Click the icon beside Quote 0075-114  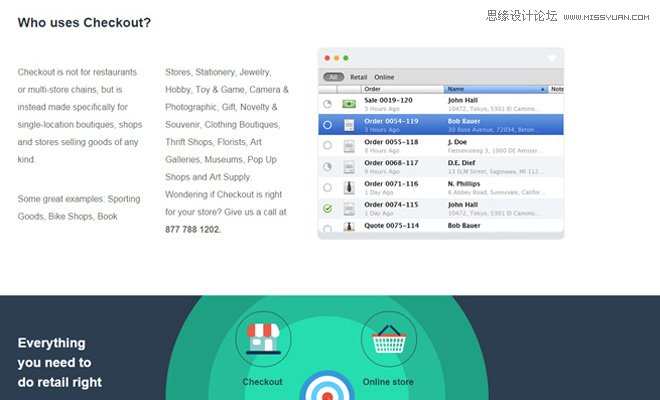pos(349,227)
